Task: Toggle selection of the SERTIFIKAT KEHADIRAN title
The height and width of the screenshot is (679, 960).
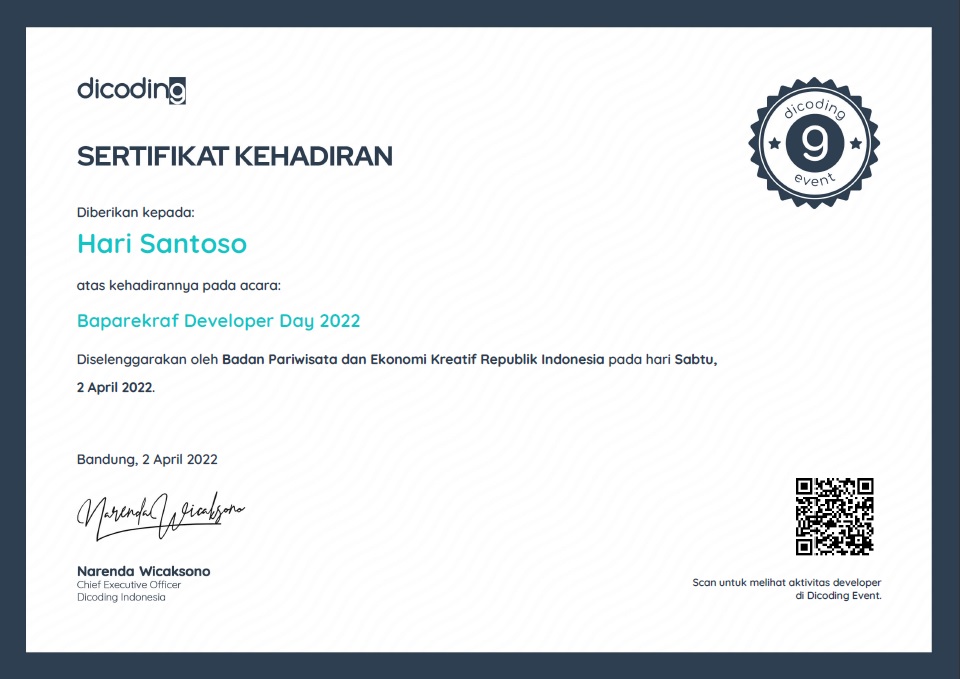Action: pos(235,156)
